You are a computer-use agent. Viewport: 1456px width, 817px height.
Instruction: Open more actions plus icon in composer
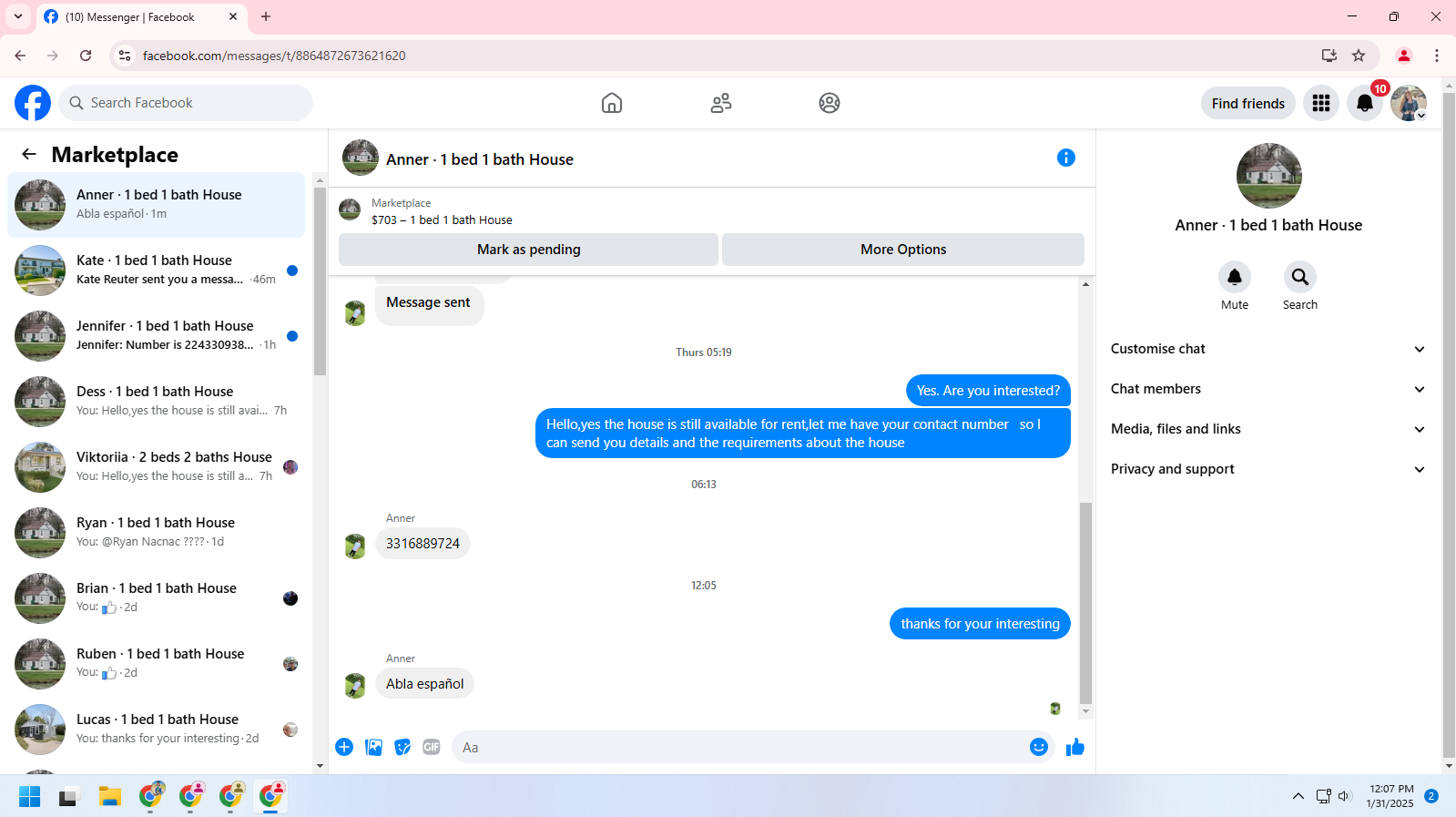(344, 747)
